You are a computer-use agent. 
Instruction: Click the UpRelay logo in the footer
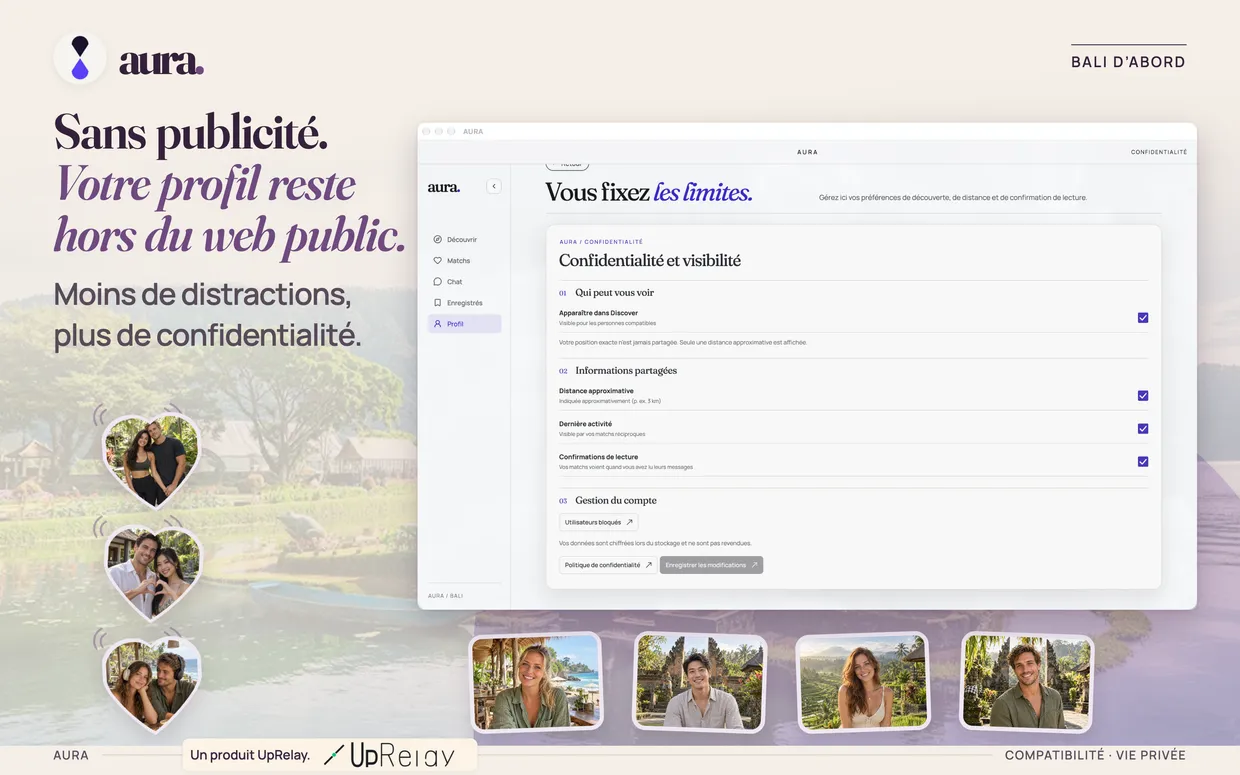point(389,755)
